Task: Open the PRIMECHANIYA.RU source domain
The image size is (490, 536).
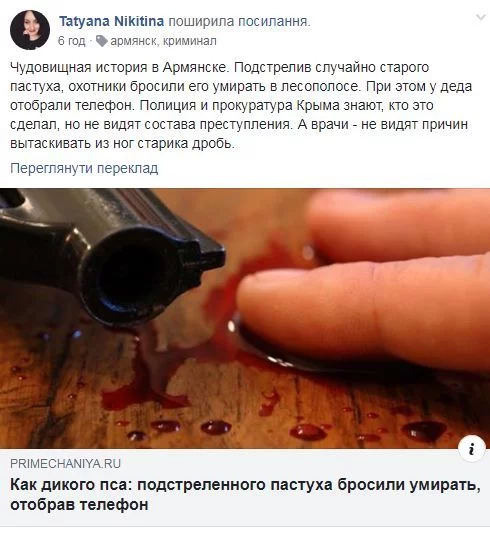Action: click(65, 464)
